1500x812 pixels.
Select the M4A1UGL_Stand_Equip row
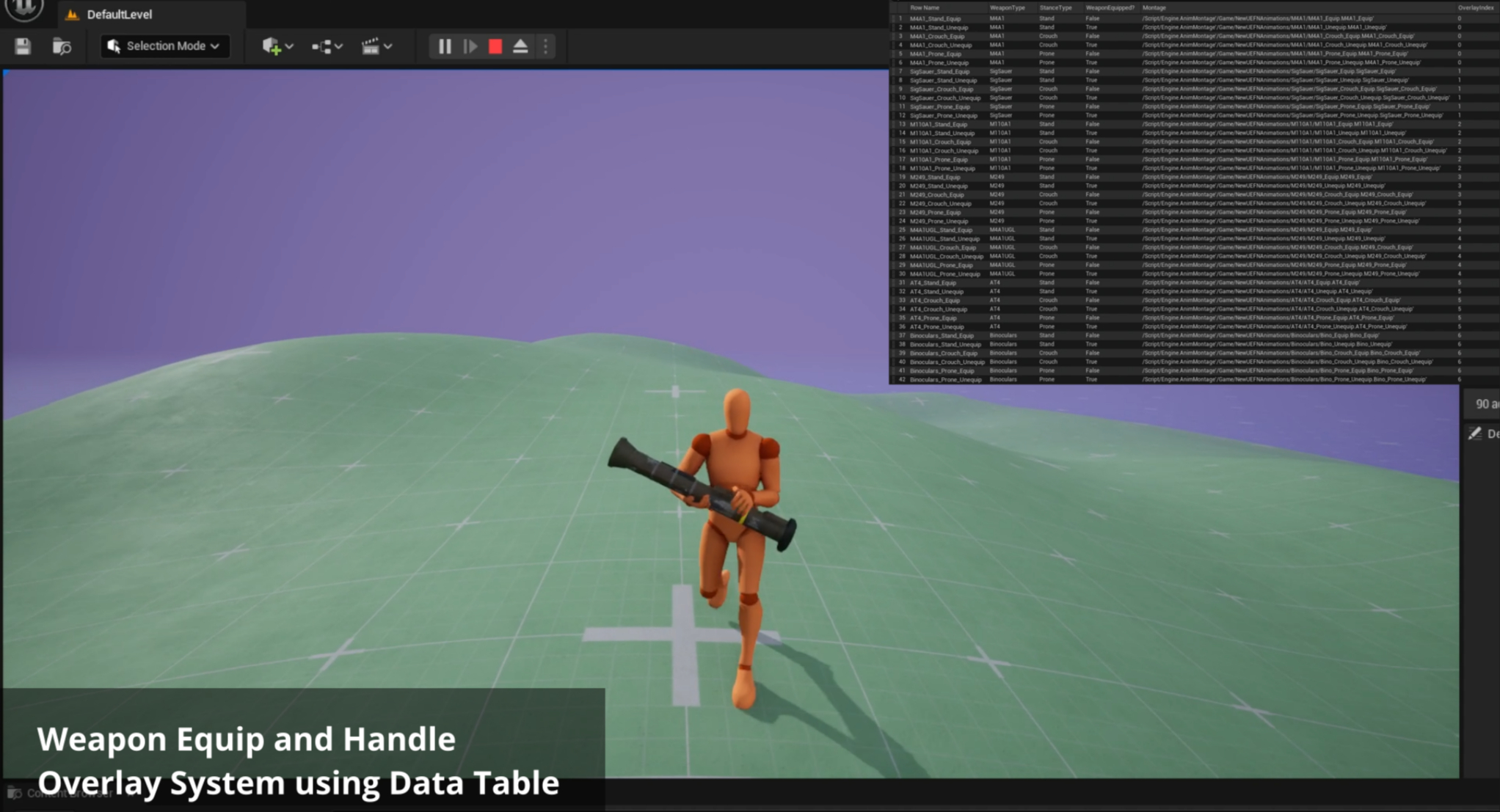(x=1195, y=230)
